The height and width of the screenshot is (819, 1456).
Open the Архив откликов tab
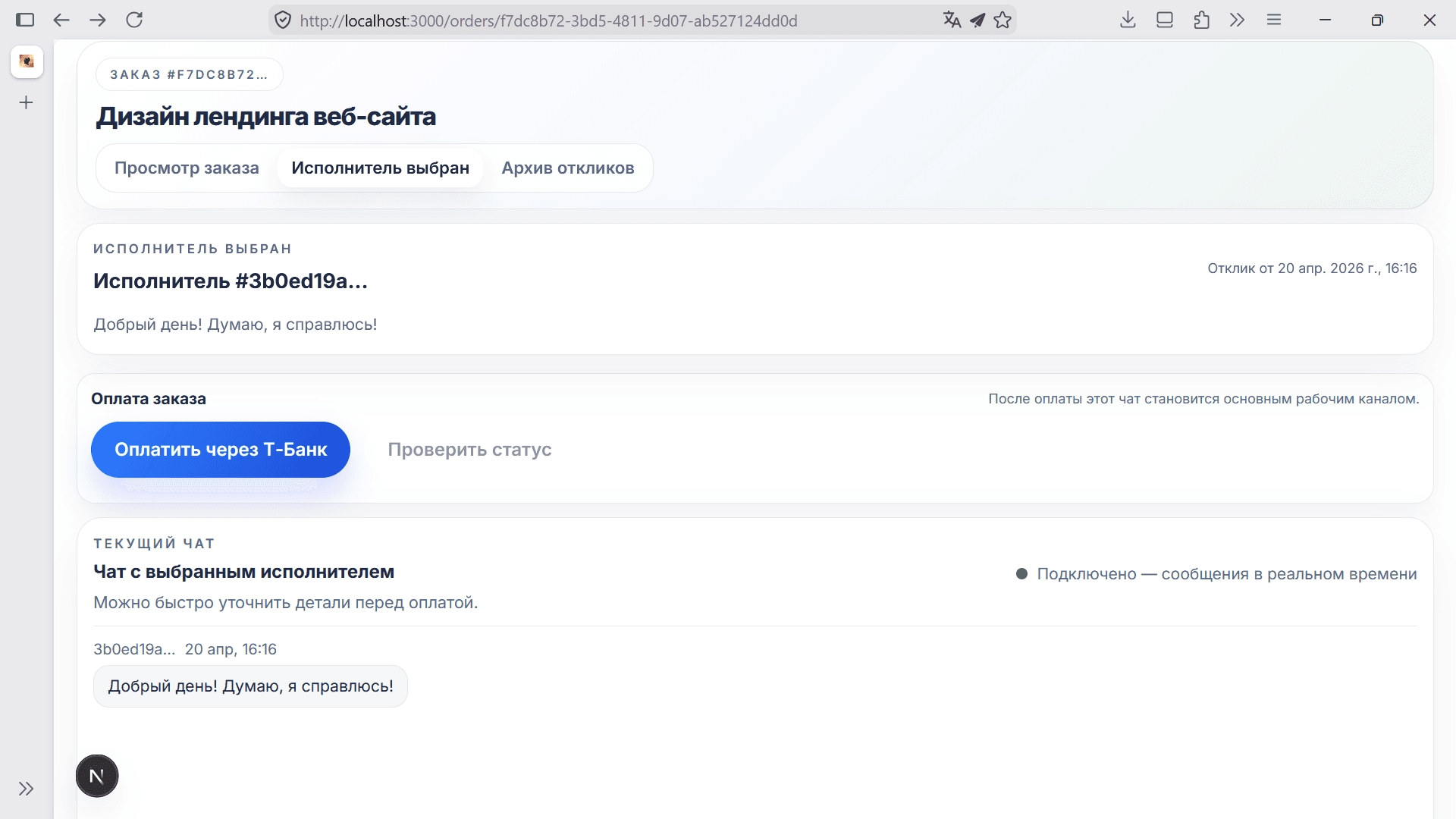[568, 168]
